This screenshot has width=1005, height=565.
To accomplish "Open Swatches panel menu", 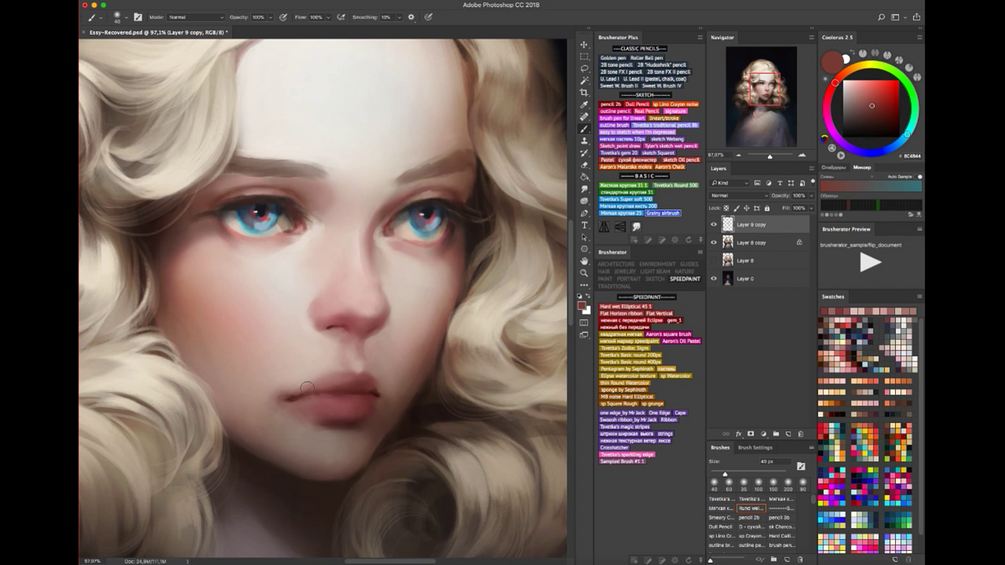I will click(919, 297).
